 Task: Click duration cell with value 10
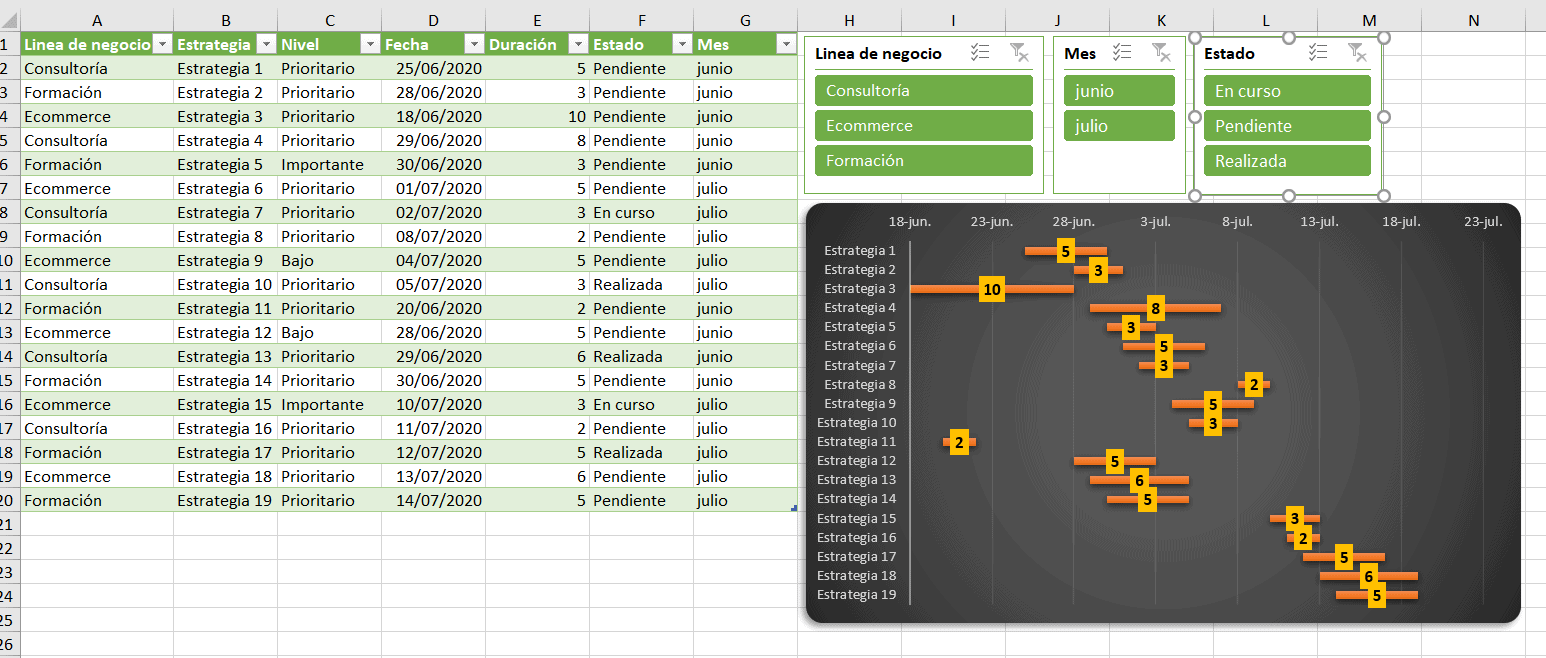point(537,116)
